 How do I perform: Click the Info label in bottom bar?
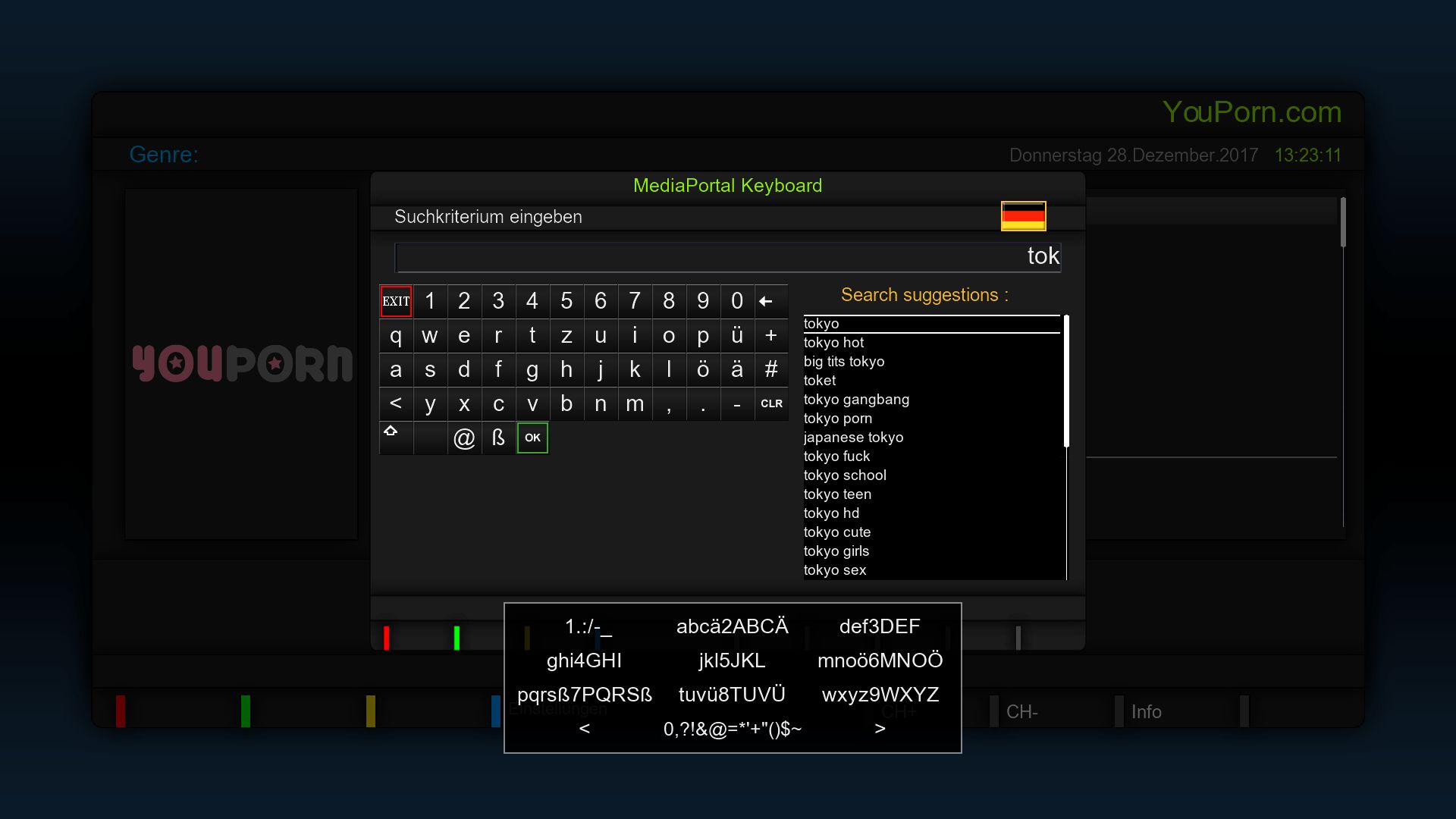pos(1146,712)
